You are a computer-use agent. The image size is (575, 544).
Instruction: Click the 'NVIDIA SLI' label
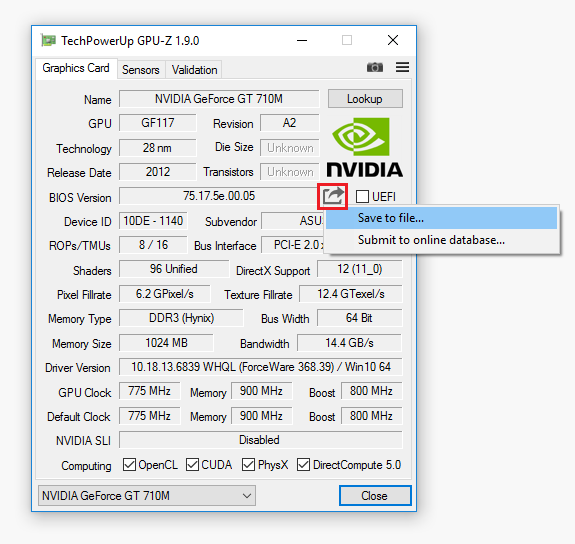pyautogui.click(x=83, y=441)
